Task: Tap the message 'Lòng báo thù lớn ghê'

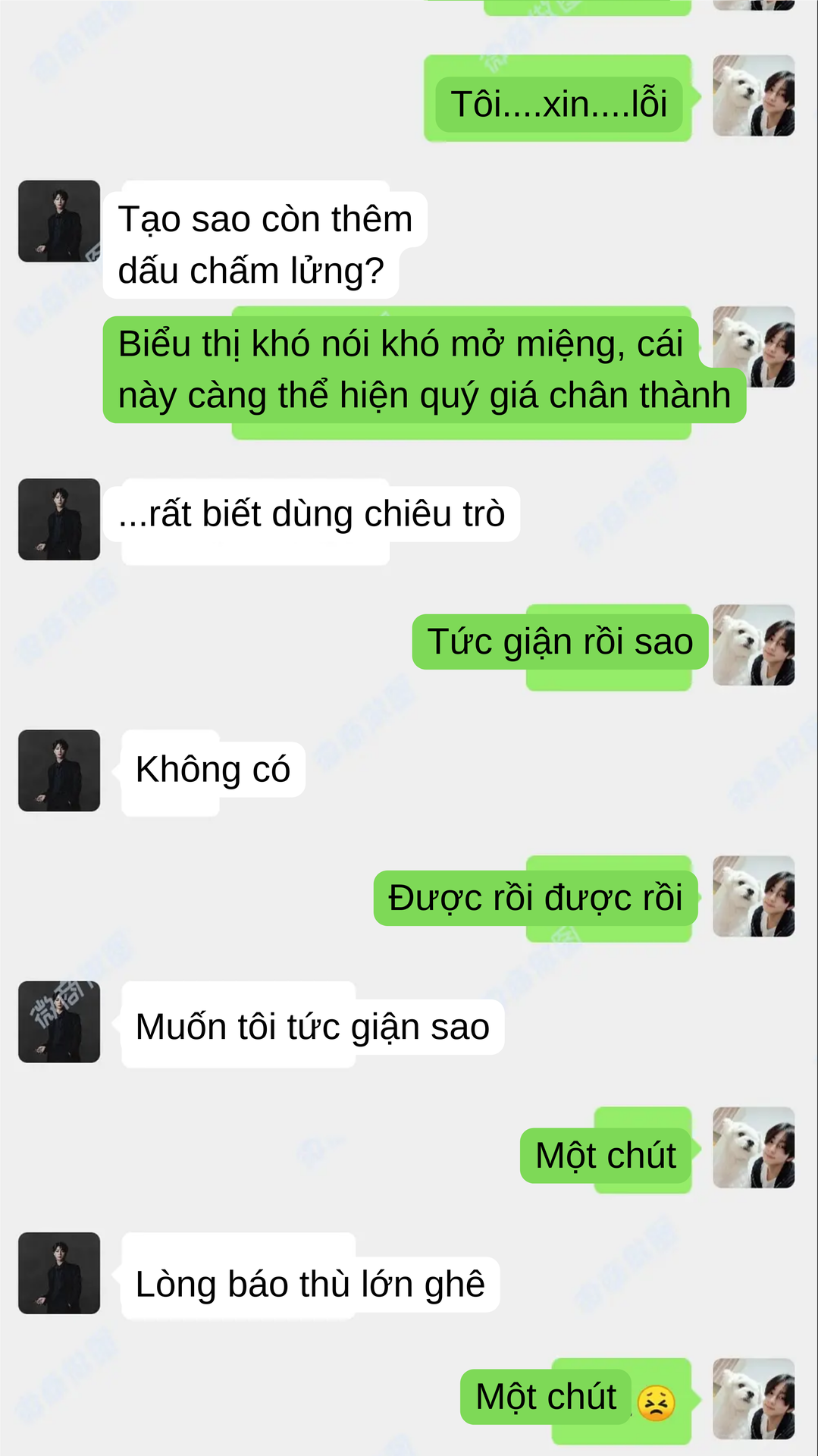Action: 311,1285
